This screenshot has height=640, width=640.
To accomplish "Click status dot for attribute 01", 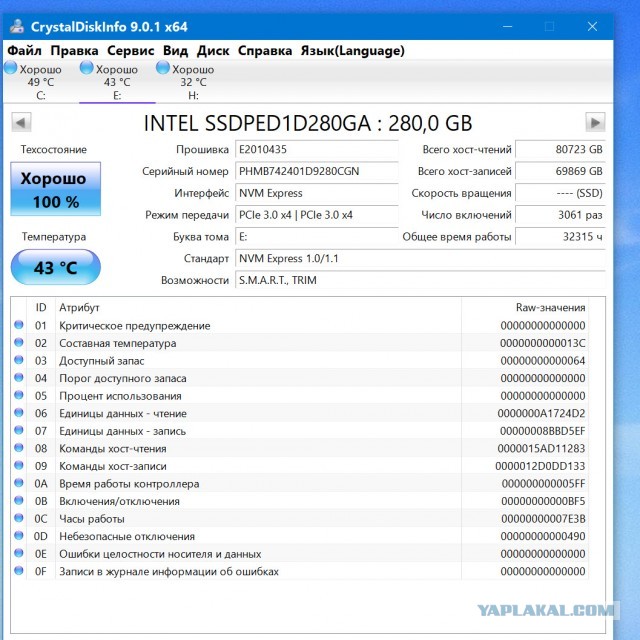I will pyautogui.click(x=19, y=325).
